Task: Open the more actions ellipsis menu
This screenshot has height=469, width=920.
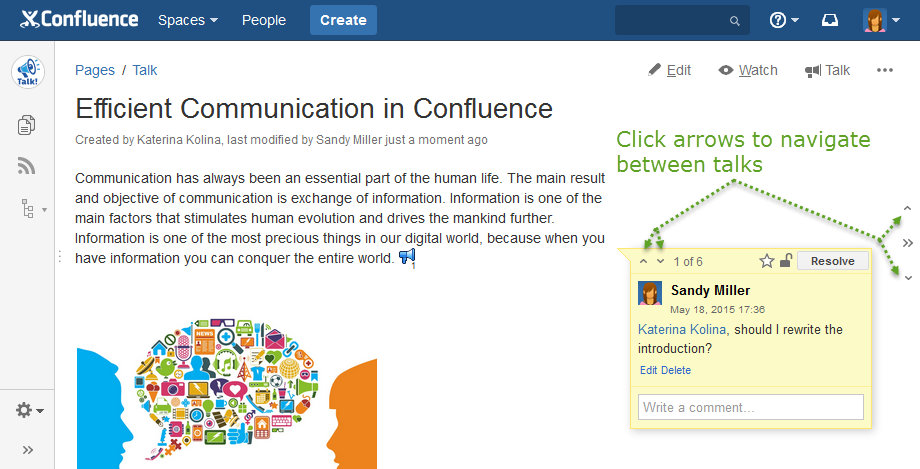Action: point(884,70)
